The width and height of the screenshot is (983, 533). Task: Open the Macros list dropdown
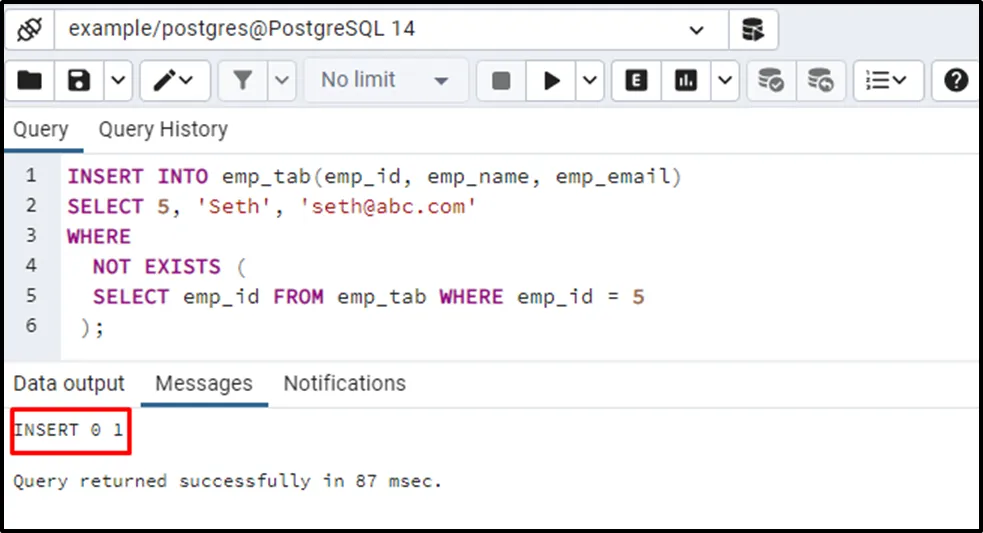tap(888, 80)
